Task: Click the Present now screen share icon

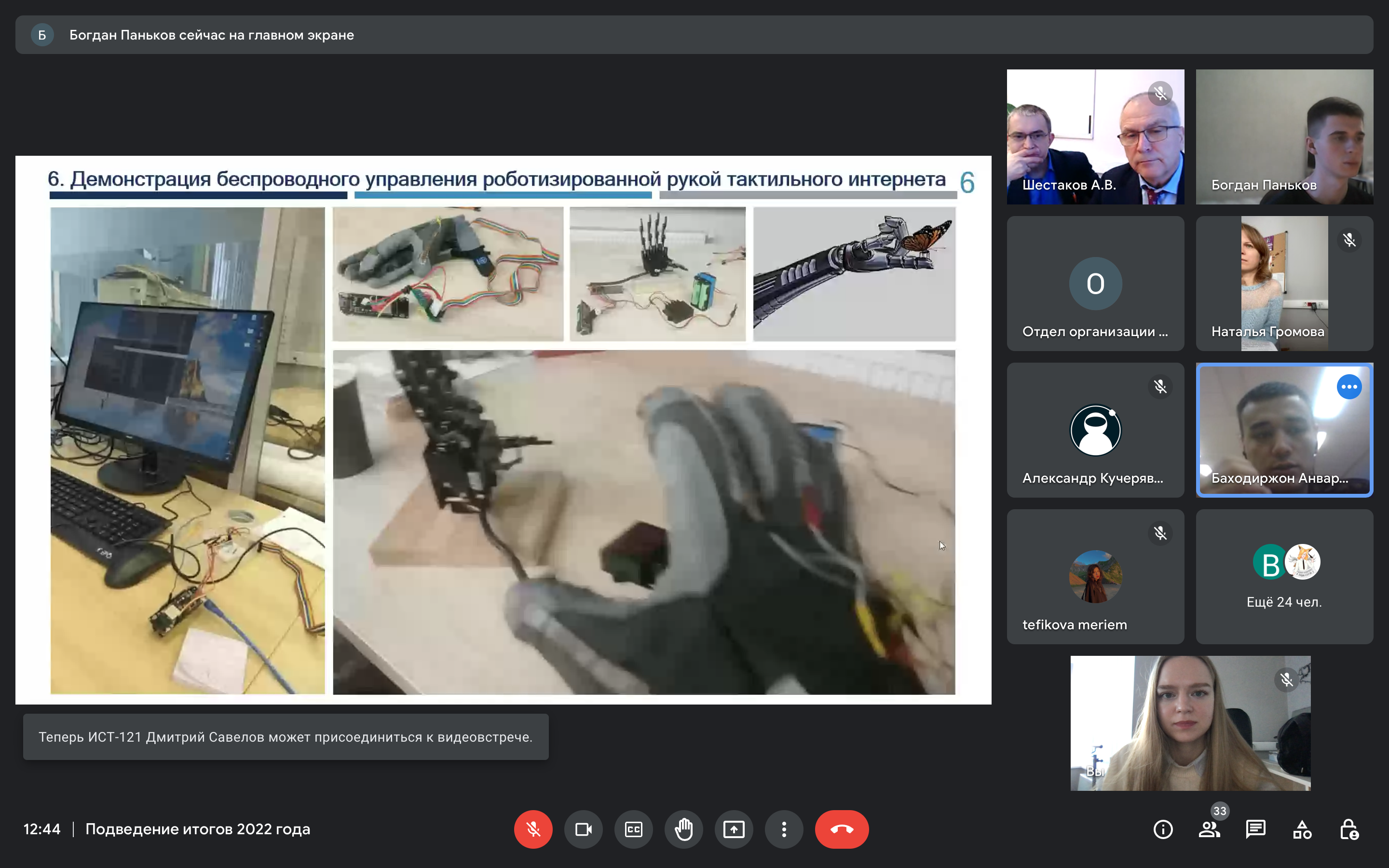Action: click(x=734, y=829)
